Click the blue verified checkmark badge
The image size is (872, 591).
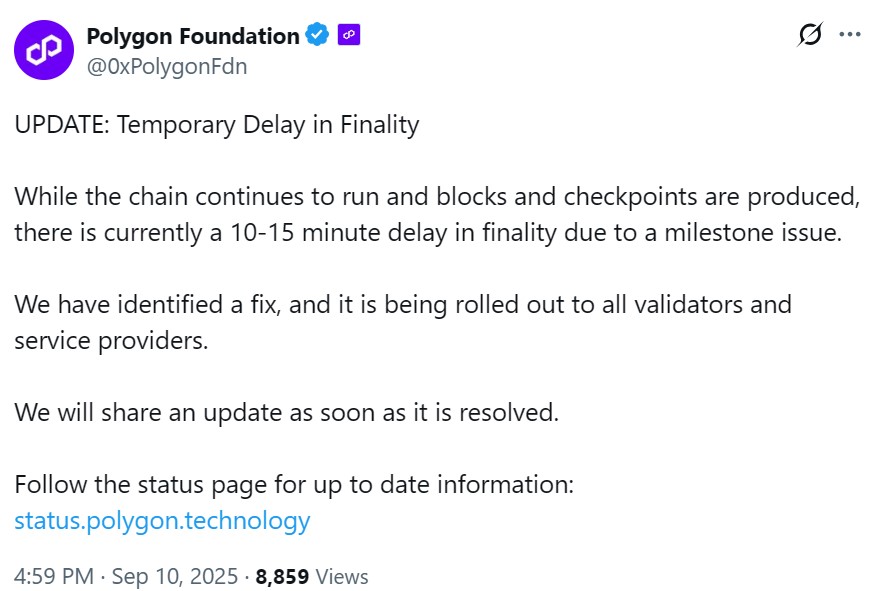318,36
